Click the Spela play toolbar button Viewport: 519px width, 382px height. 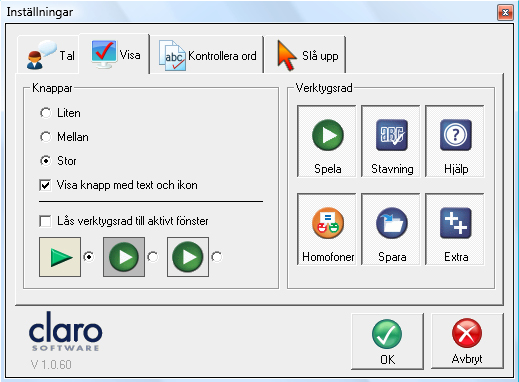point(327,141)
